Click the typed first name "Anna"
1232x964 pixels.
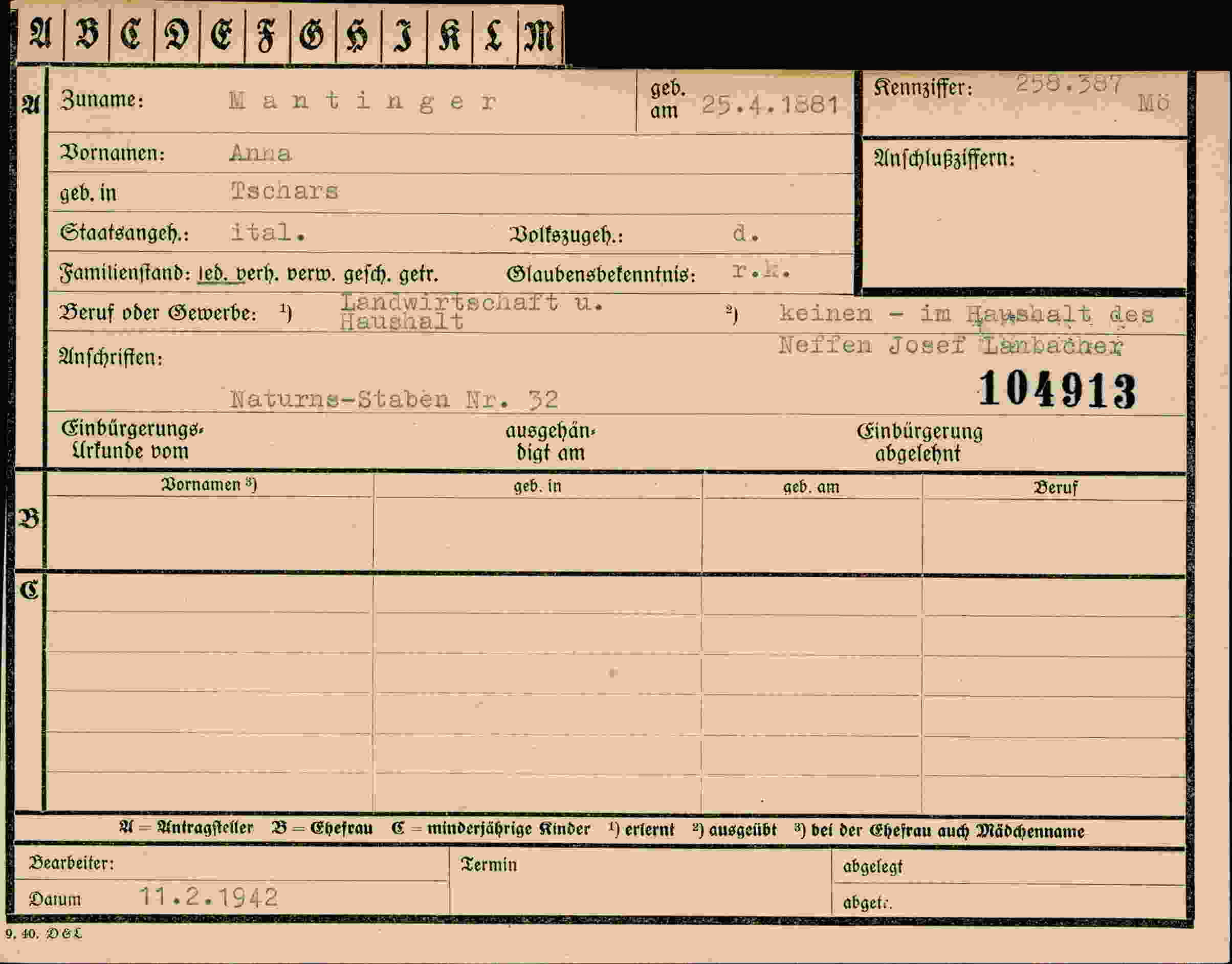coord(260,153)
